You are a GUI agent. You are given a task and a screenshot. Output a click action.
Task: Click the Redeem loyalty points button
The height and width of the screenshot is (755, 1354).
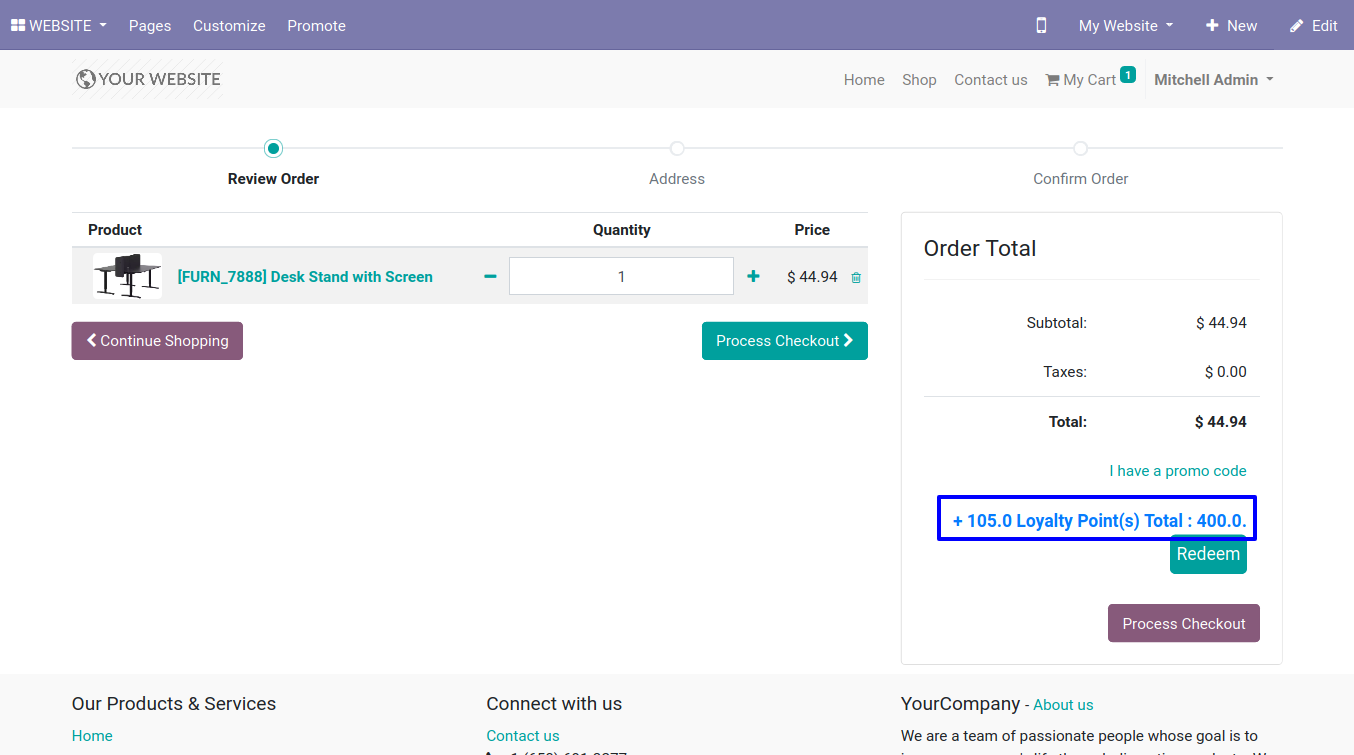[1208, 554]
